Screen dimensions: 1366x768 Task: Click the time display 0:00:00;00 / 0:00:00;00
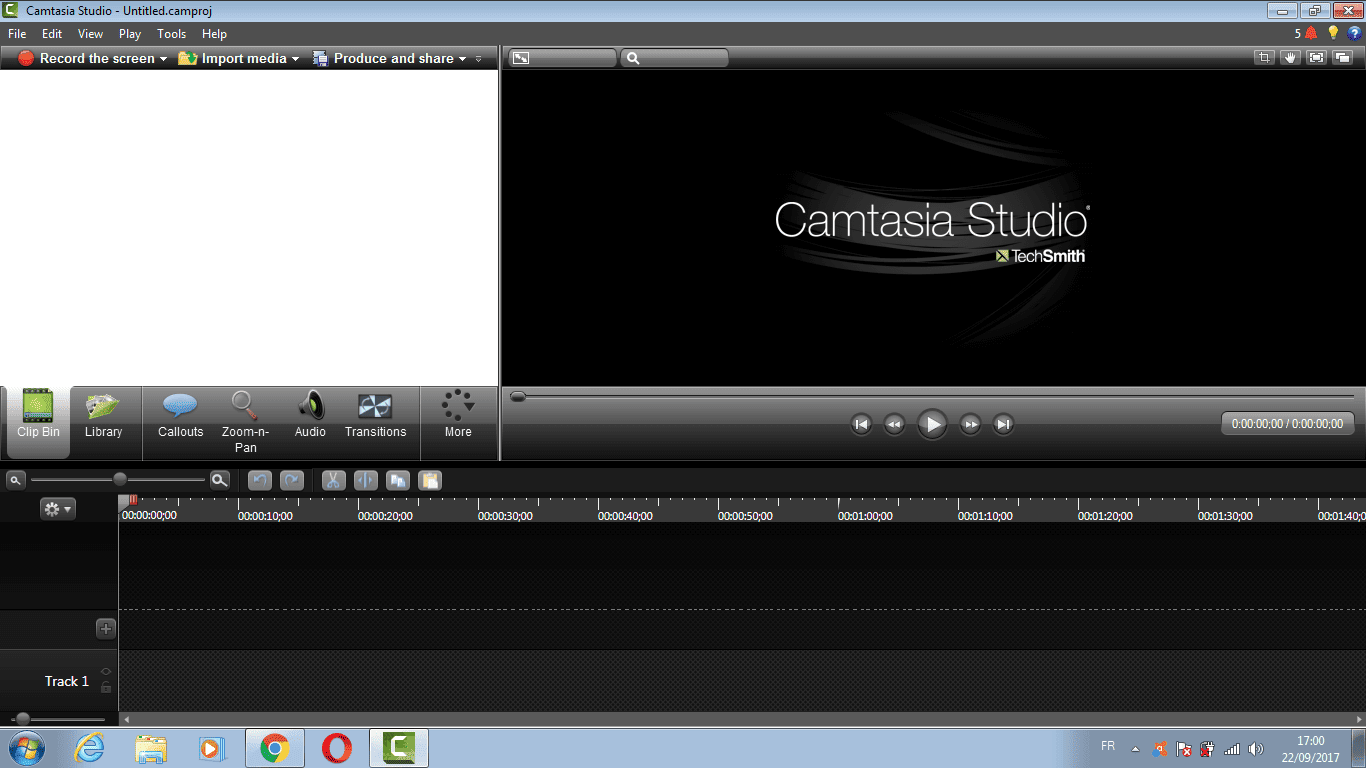pyautogui.click(x=1287, y=424)
